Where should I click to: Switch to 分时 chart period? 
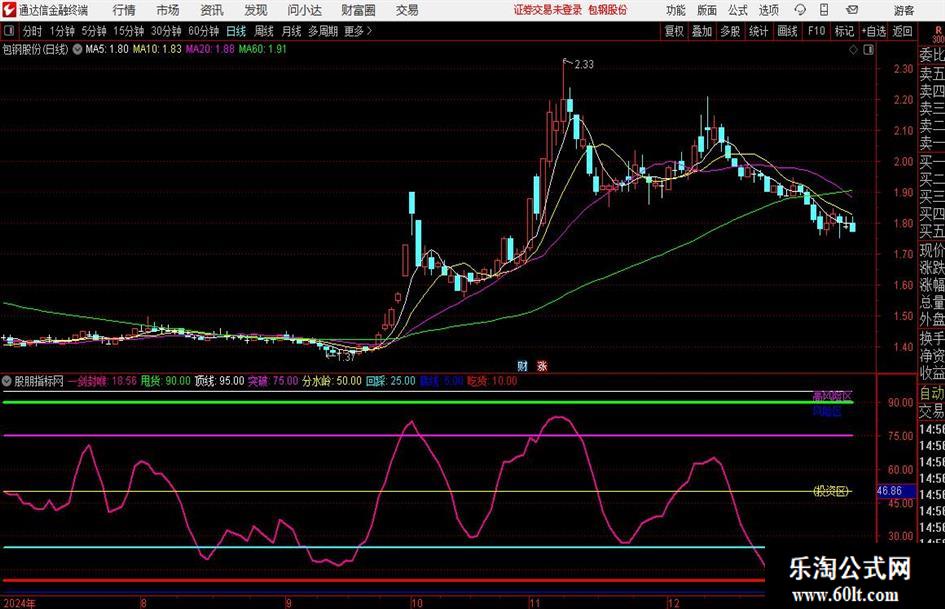[x=33, y=31]
